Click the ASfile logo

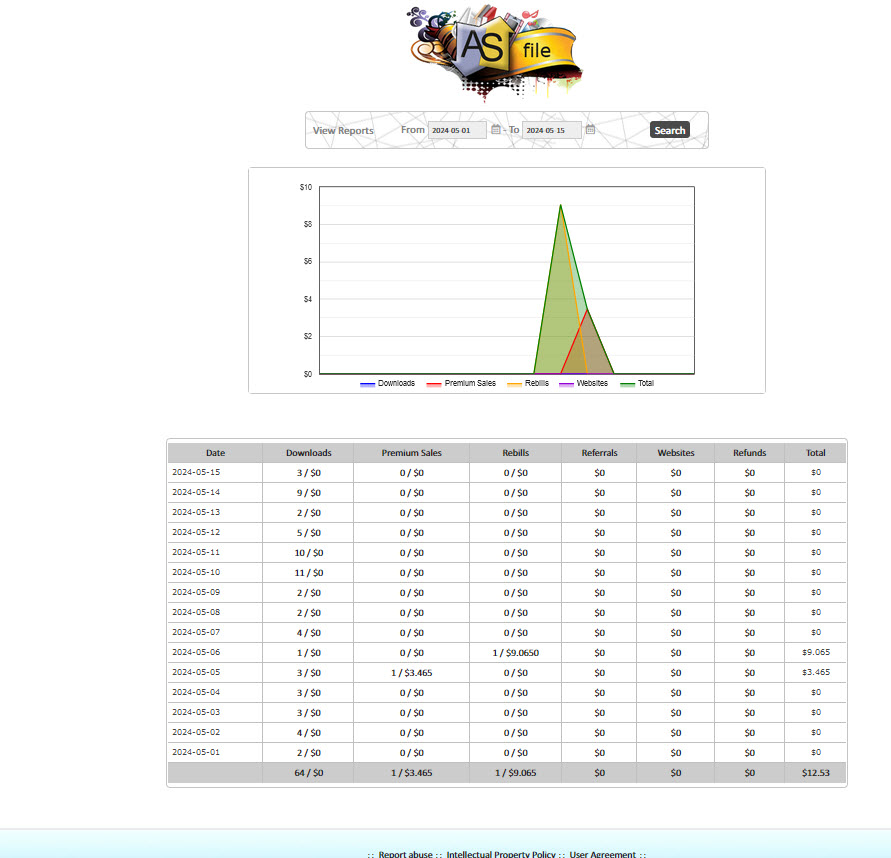click(494, 52)
